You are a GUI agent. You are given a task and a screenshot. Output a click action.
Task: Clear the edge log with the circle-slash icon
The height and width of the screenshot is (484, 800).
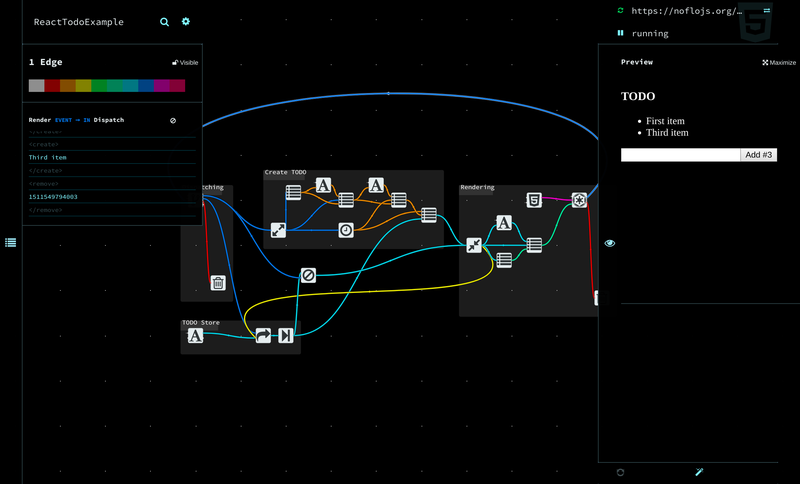coord(173,121)
